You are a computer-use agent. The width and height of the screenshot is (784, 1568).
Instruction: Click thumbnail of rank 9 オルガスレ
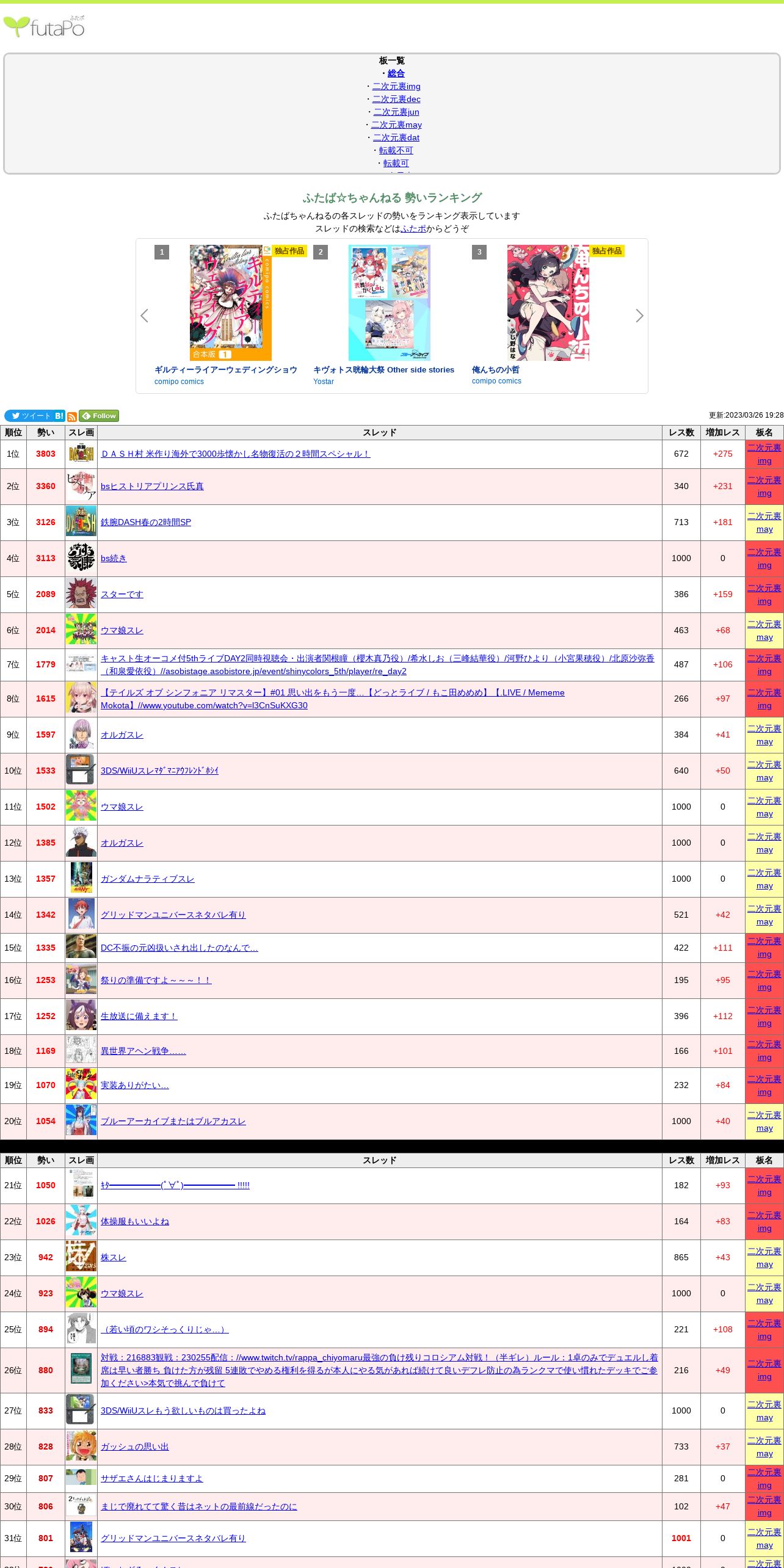click(x=81, y=735)
